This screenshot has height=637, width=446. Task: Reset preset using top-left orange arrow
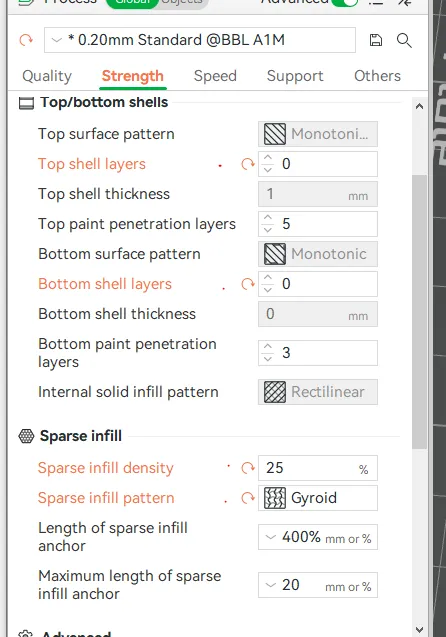pos(26,40)
